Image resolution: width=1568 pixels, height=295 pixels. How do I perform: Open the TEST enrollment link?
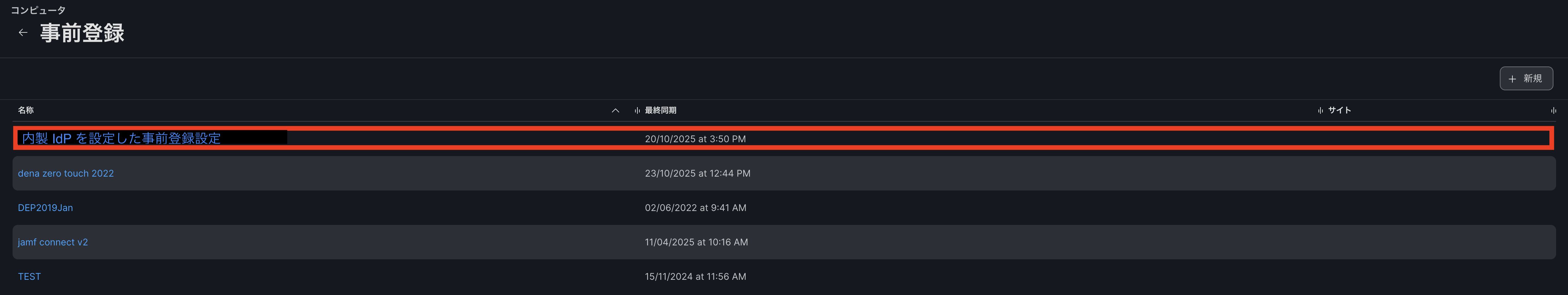tap(29, 277)
